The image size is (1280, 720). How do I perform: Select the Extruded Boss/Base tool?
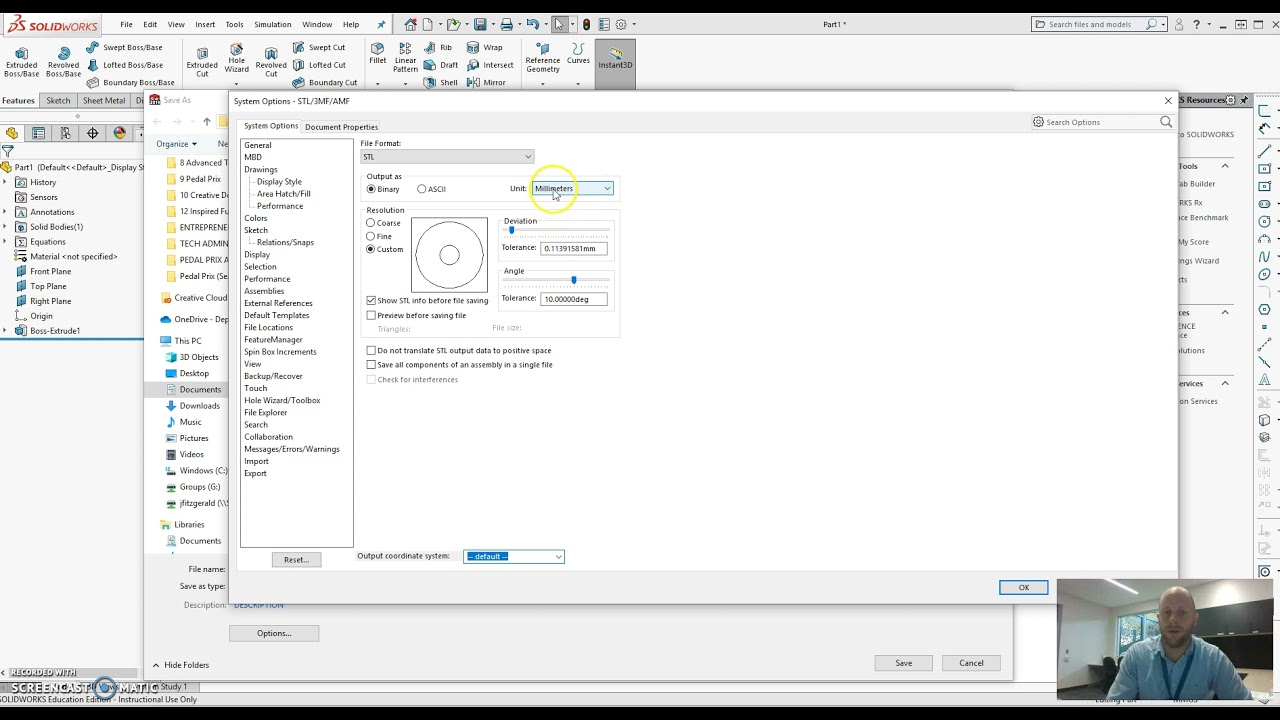click(x=21, y=60)
